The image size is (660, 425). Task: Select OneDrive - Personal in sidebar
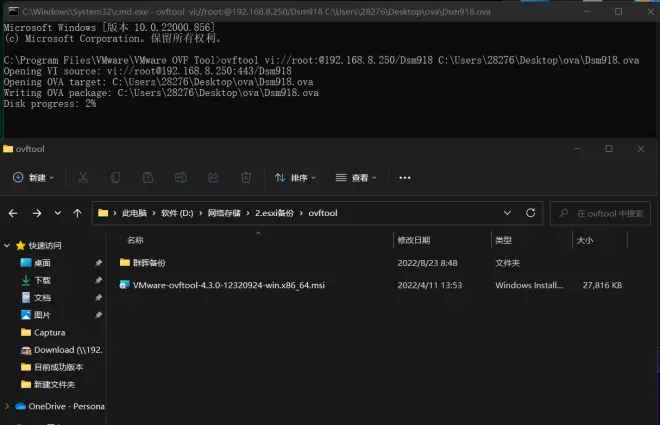[x=67, y=406]
